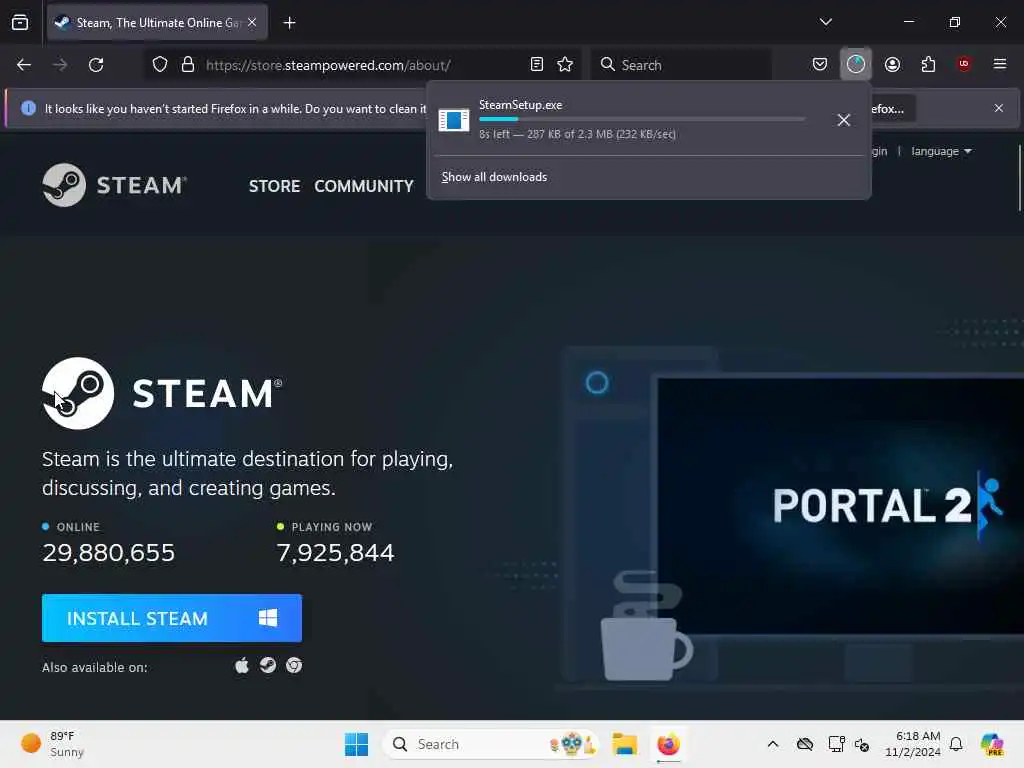Open File Explorer from taskbar
Image resolution: width=1024 pixels, height=768 pixels.
click(x=624, y=744)
